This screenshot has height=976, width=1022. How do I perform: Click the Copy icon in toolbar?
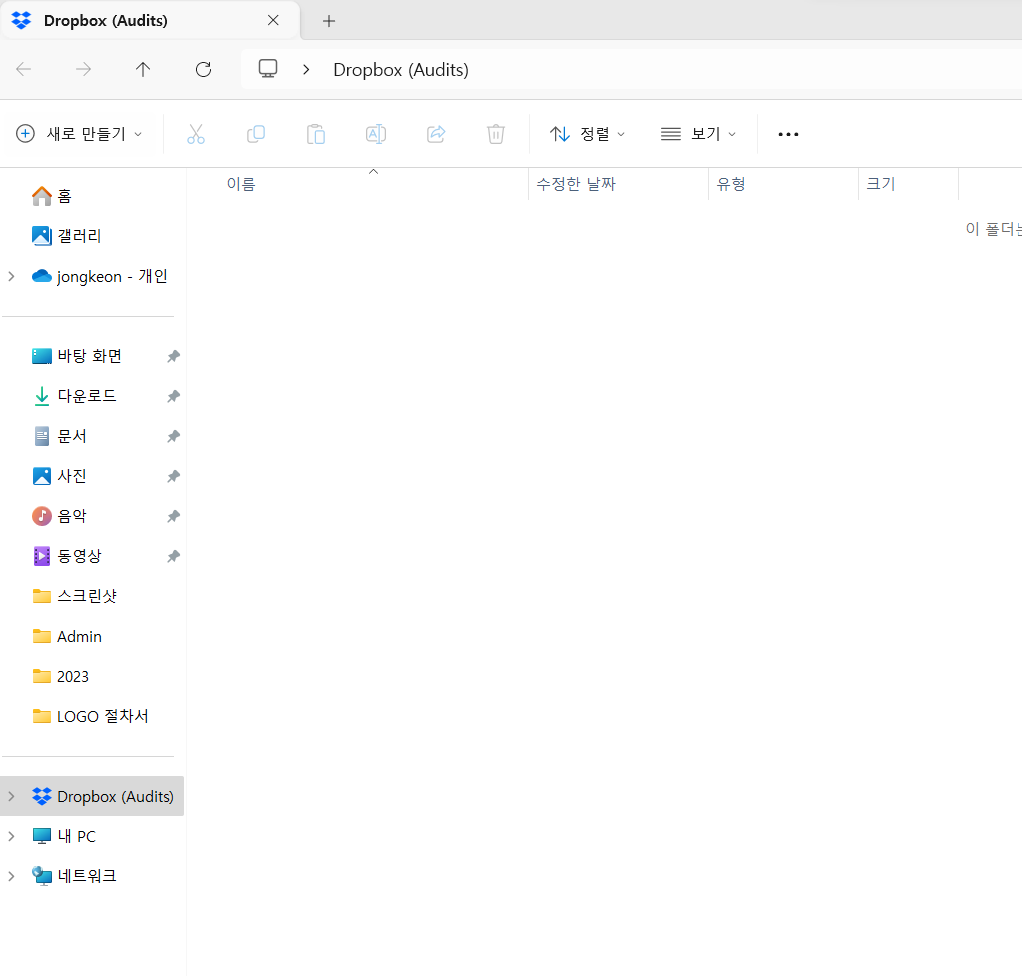coord(256,134)
